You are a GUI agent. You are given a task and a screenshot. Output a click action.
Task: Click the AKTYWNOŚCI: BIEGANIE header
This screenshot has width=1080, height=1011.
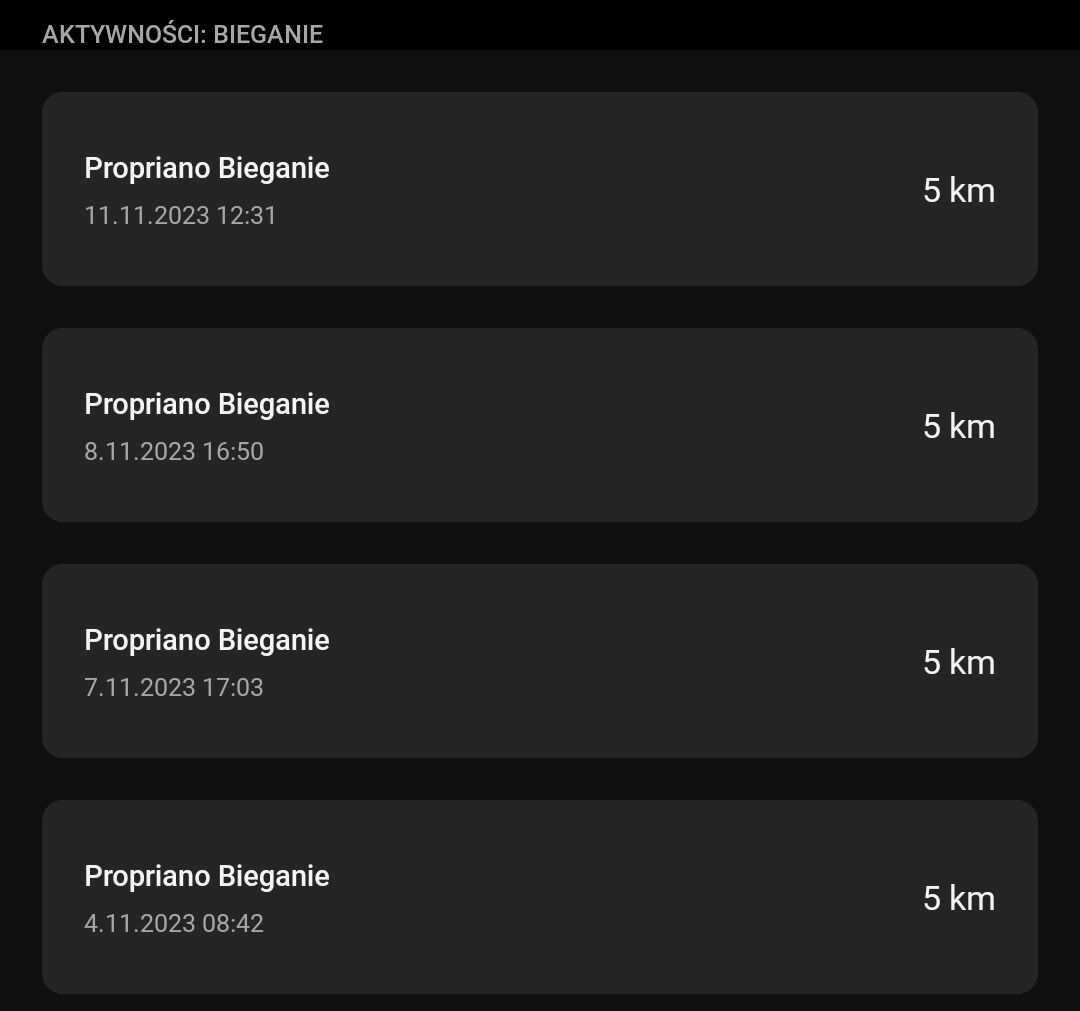[x=182, y=34]
